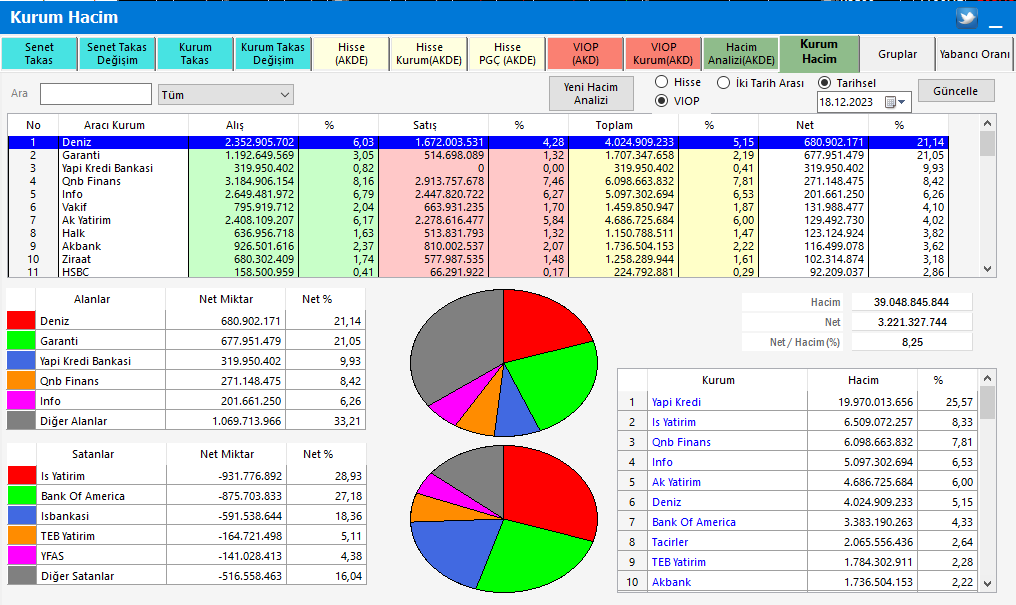Open the Hacim Analizi(AKDE) tab

coord(741,54)
